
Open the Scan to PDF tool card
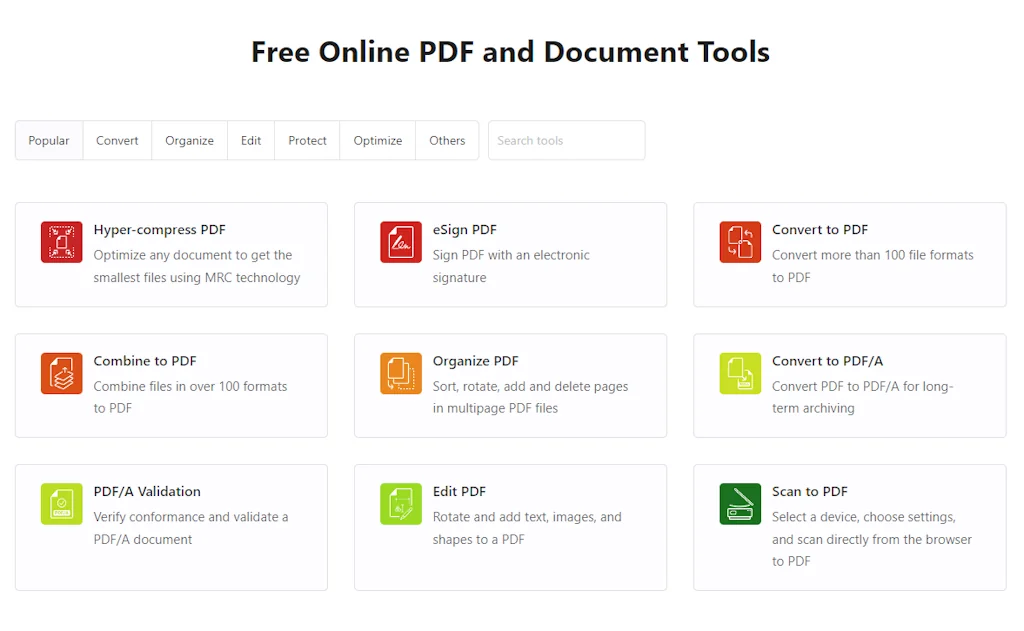click(850, 527)
